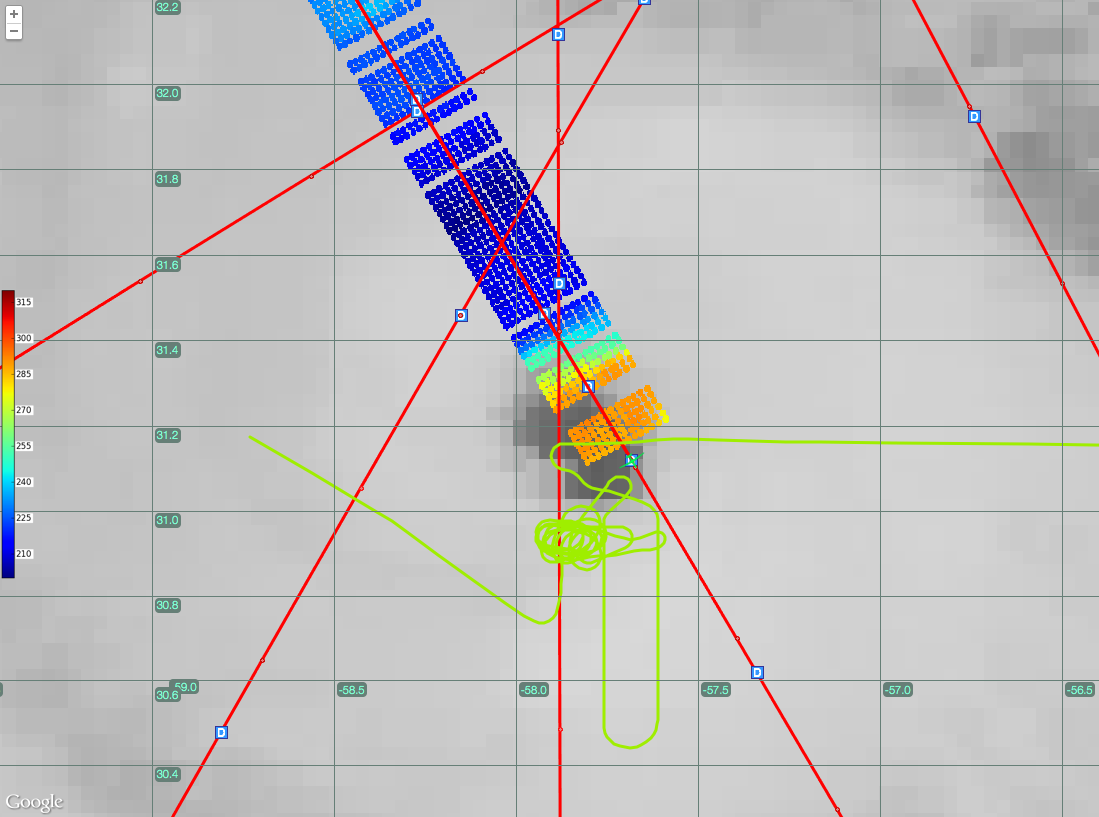This screenshot has height=817, width=1099.
Task: Select the D marker nearest the bottom-left corner
Action: 221,732
